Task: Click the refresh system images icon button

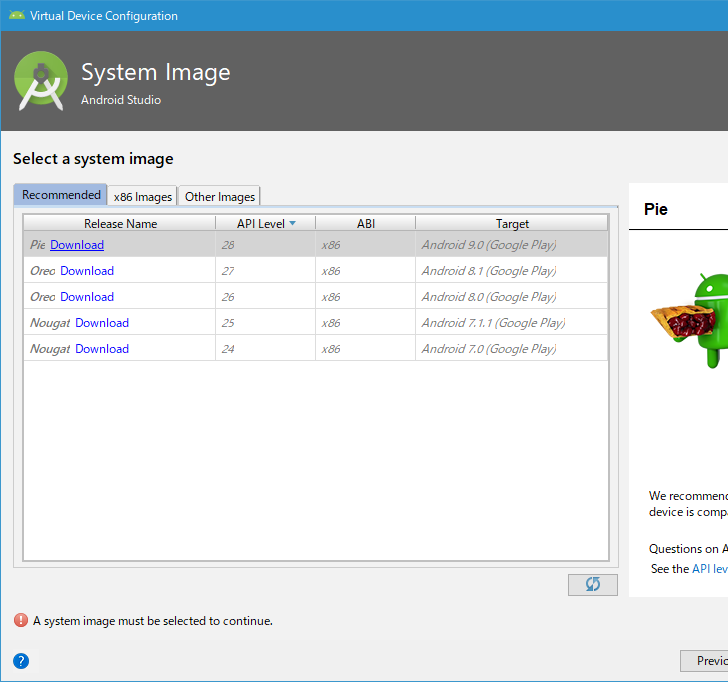Action: 592,584
